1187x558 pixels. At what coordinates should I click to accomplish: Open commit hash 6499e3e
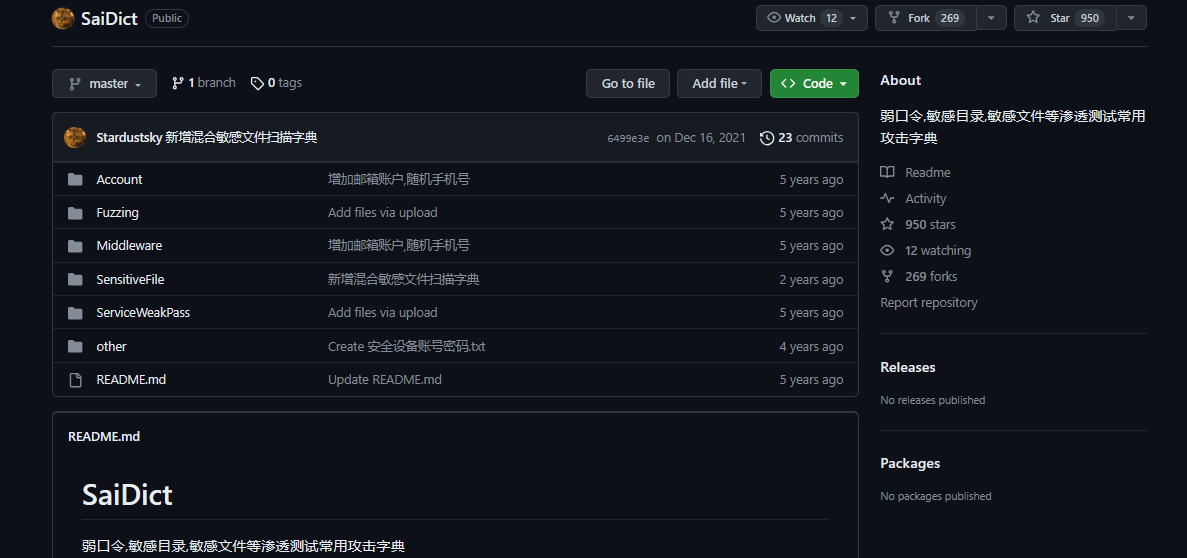click(x=628, y=139)
